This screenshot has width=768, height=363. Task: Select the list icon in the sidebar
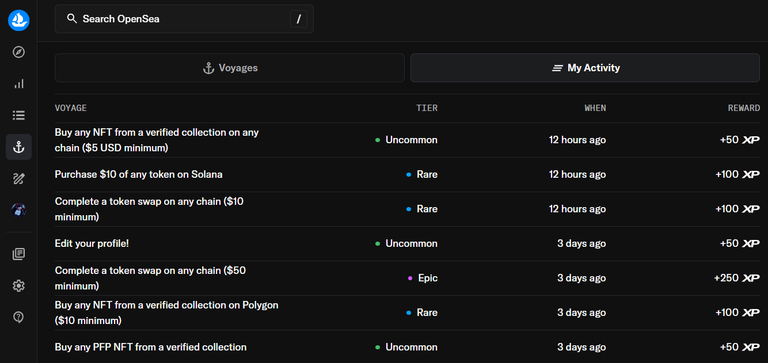click(19, 116)
